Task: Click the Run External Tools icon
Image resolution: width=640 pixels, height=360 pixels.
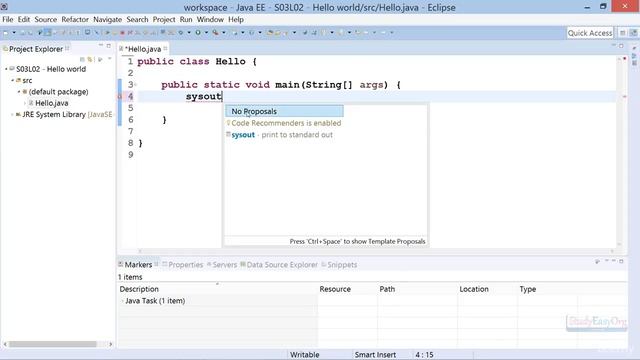Action: pyautogui.click(x=215, y=33)
